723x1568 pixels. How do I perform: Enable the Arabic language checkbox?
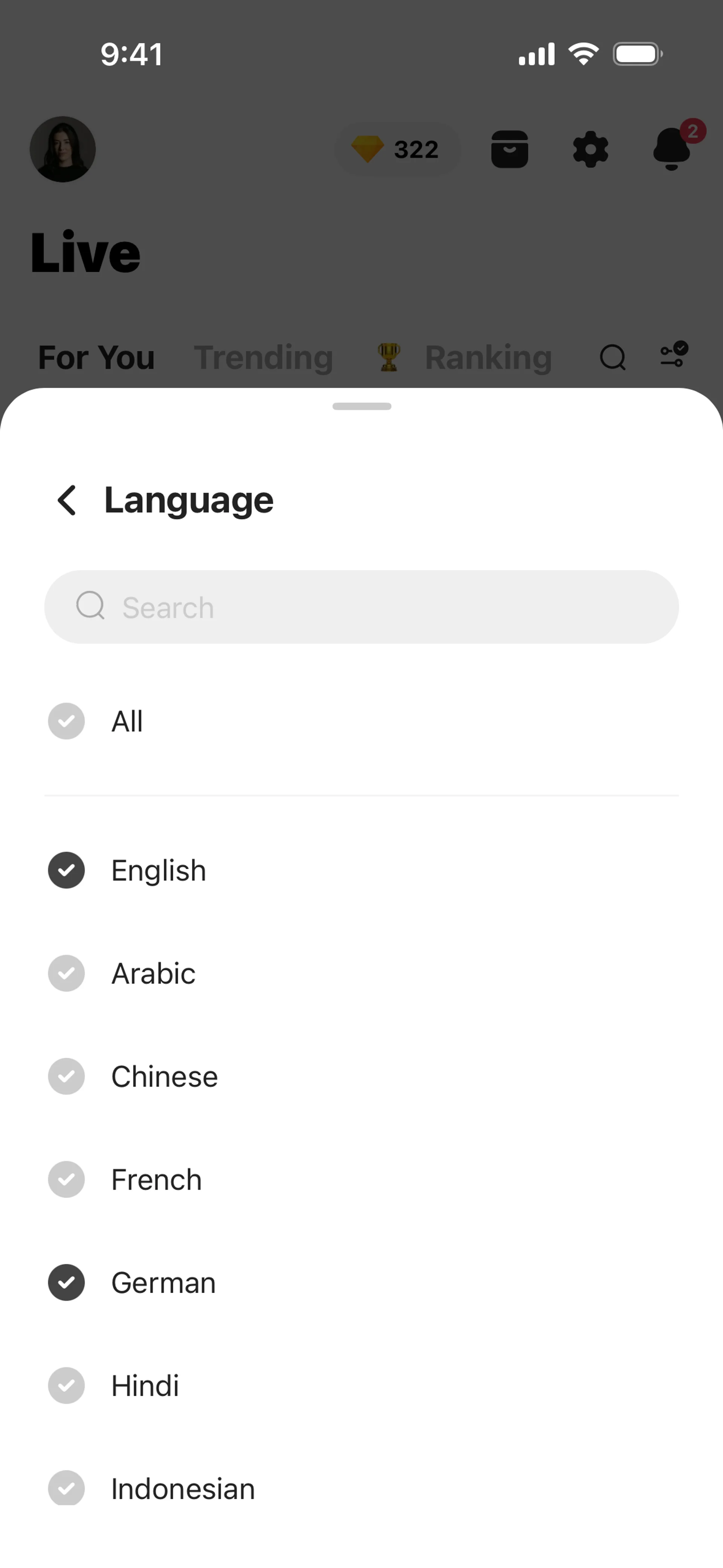click(66, 973)
